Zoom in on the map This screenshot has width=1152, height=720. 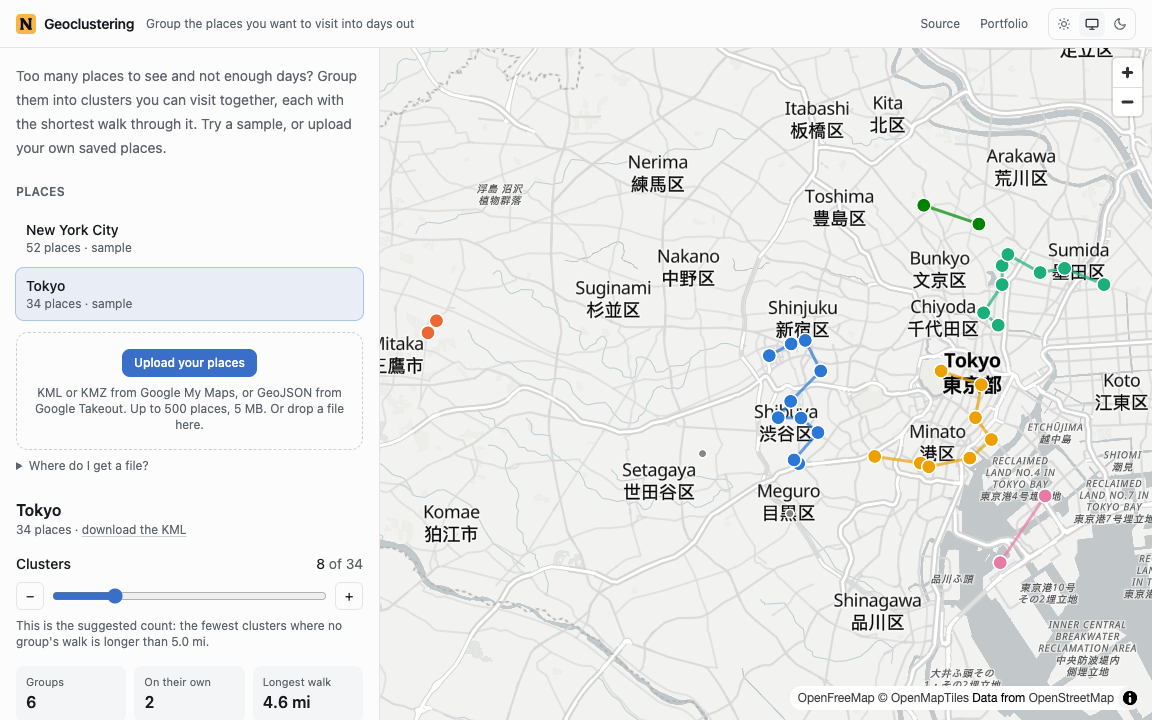click(1127, 73)
